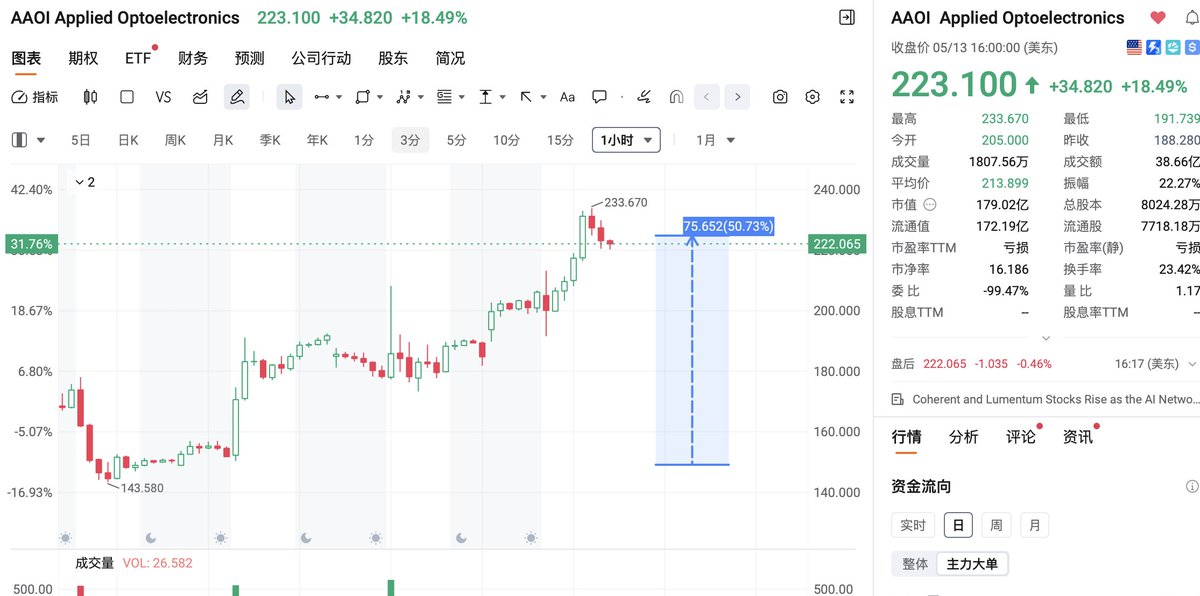Go to next drawing with right arrow
1200x596 pixels.
pos(738,97)
